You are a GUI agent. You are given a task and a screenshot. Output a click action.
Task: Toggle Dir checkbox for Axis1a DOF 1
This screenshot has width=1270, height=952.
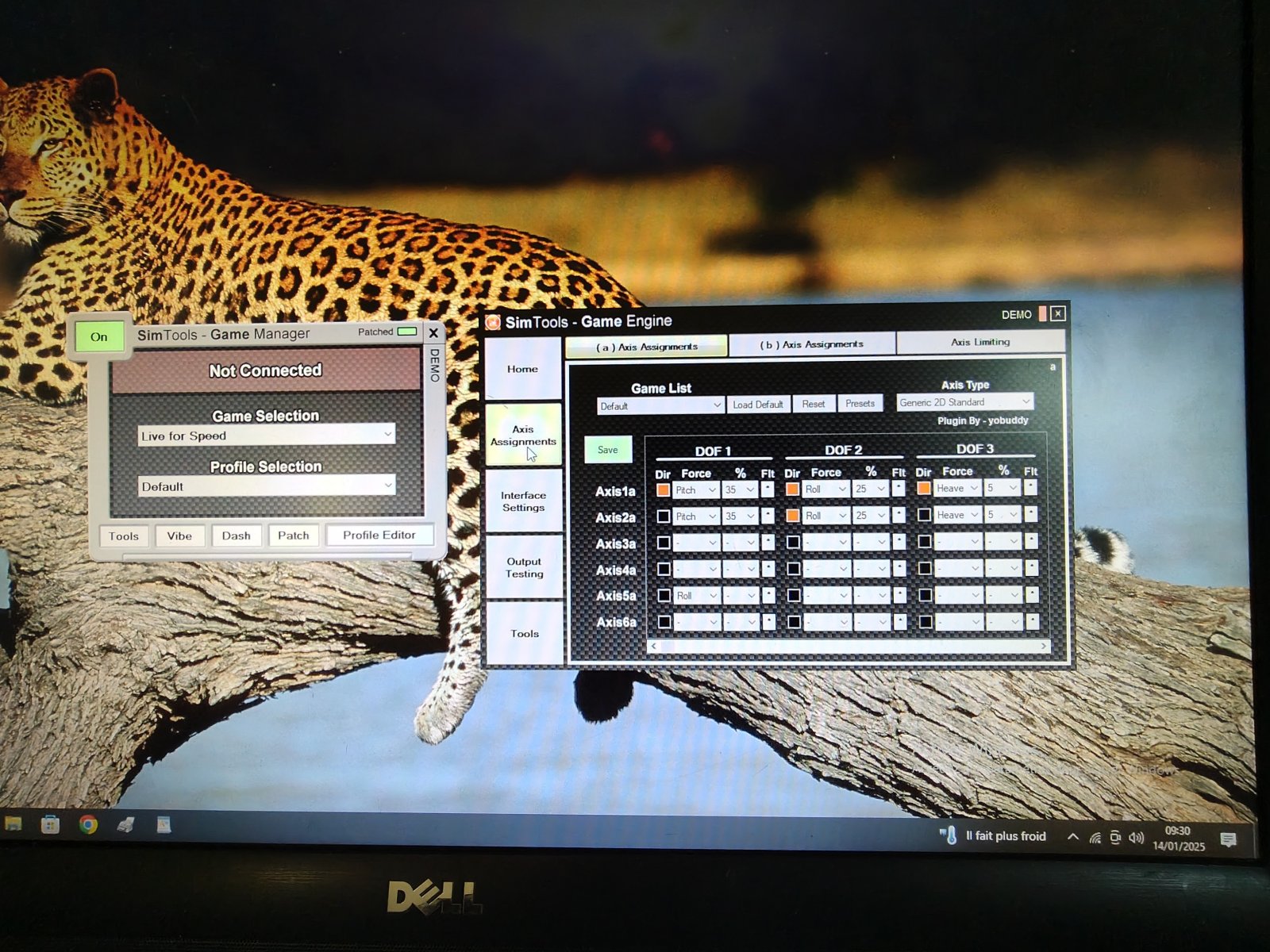664,490
